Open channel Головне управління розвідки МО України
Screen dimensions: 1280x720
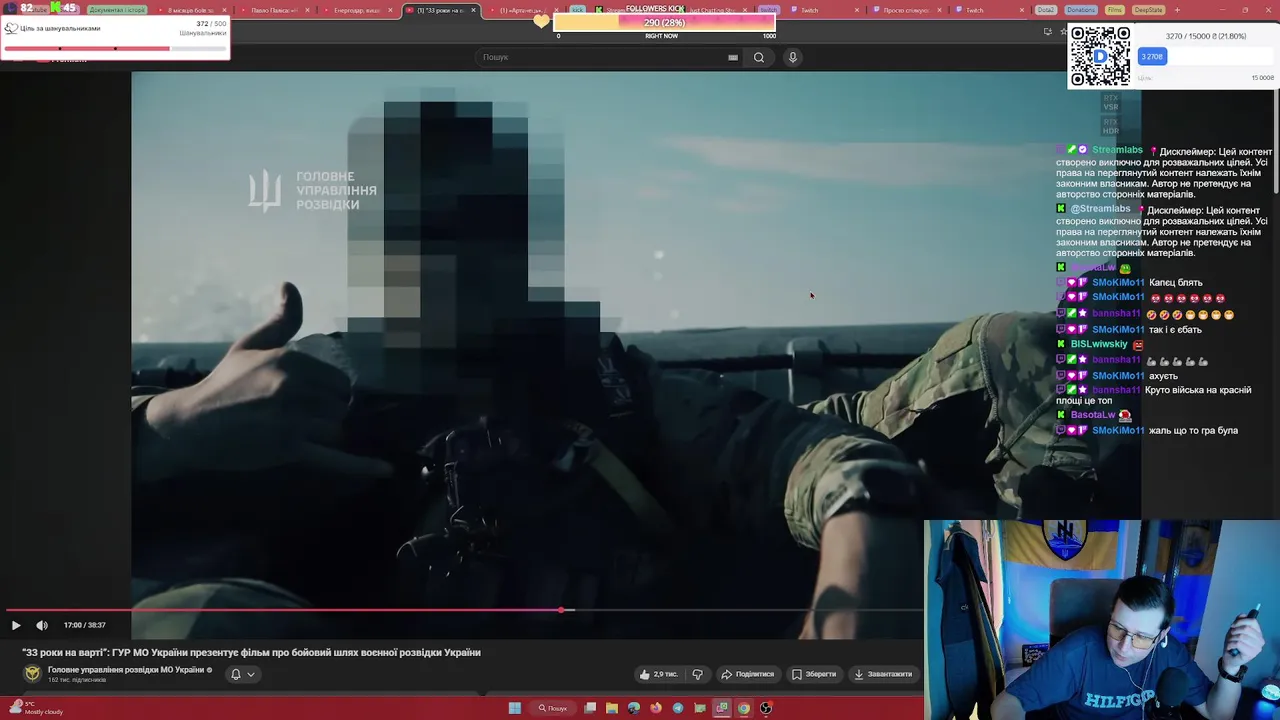pyautogui.click(x=126, y=670)
